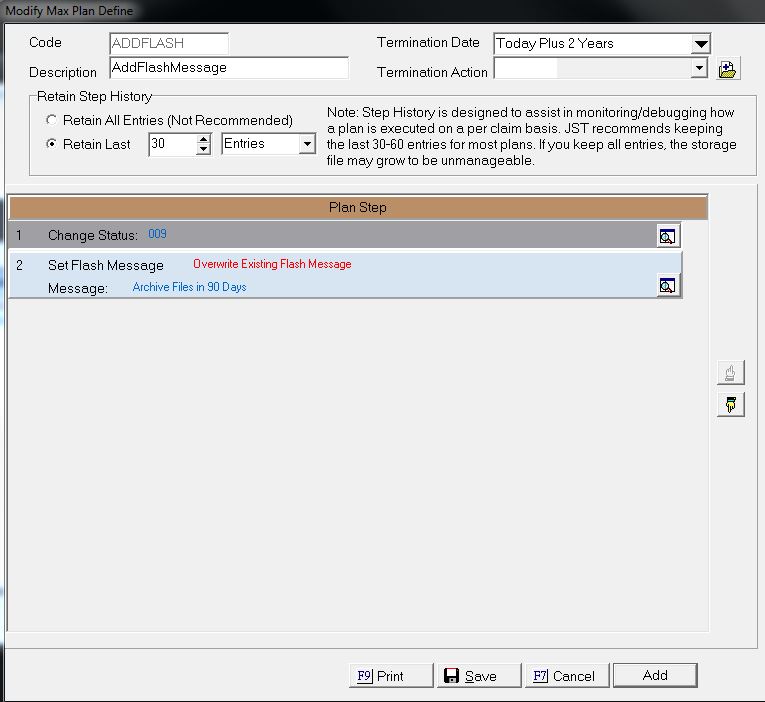The width and height of the screenshot is (765, 702).
Task: Open details for Change Status step
Action: 667,236
